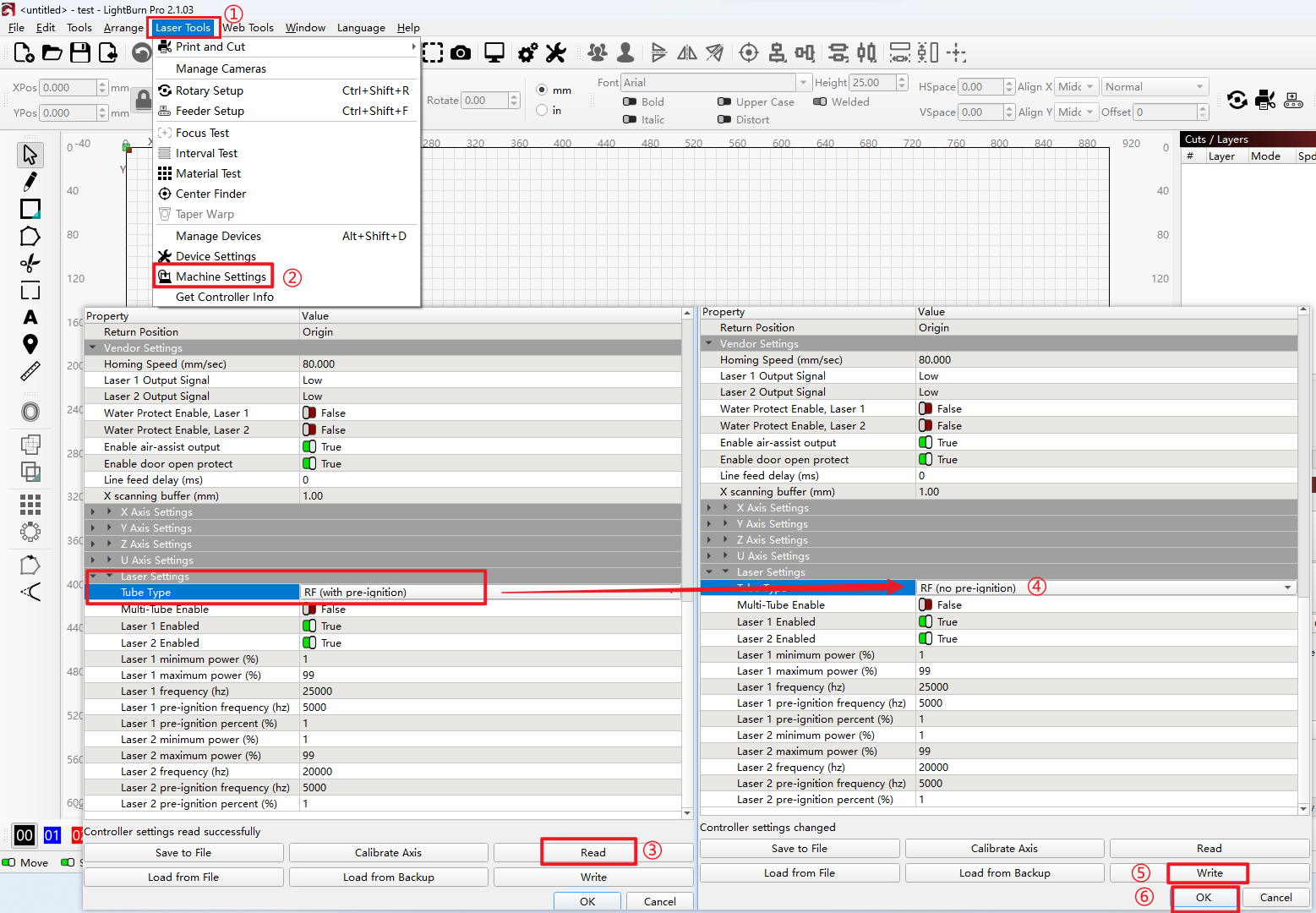
Task: Select the mm units radio button
Action: click(542, 90)
